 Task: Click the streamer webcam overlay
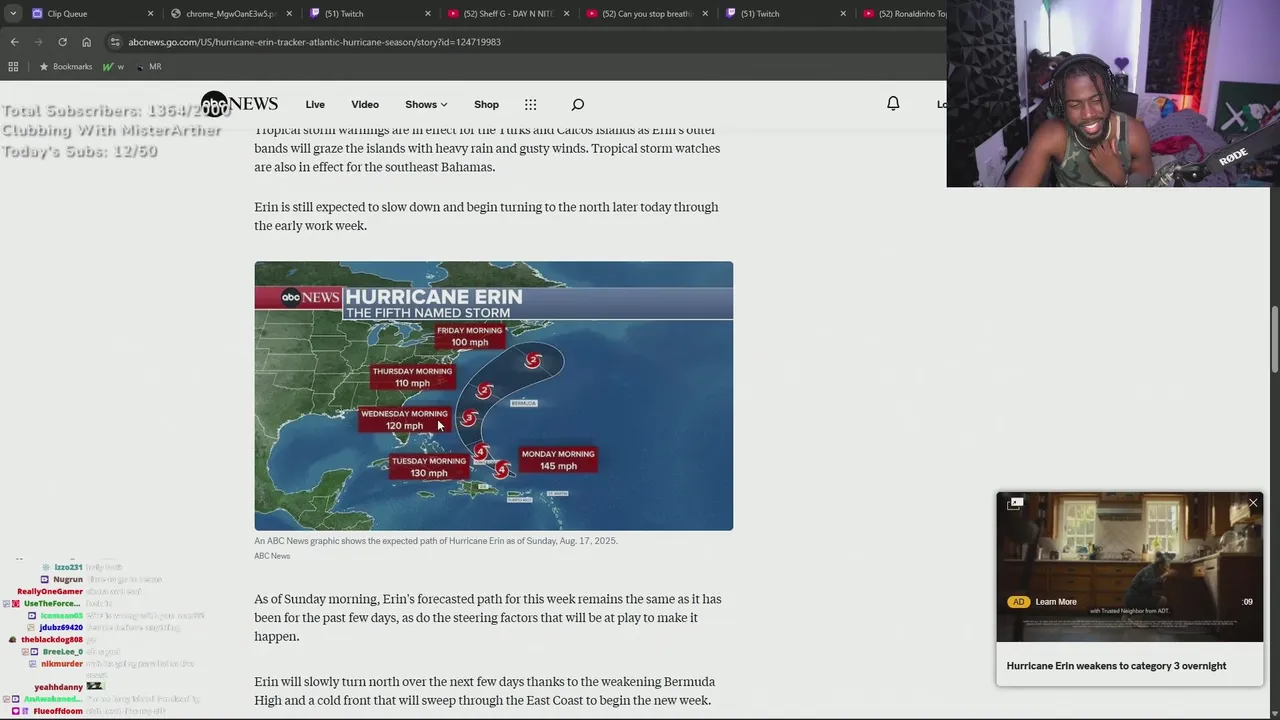[x=1113, y=94]
